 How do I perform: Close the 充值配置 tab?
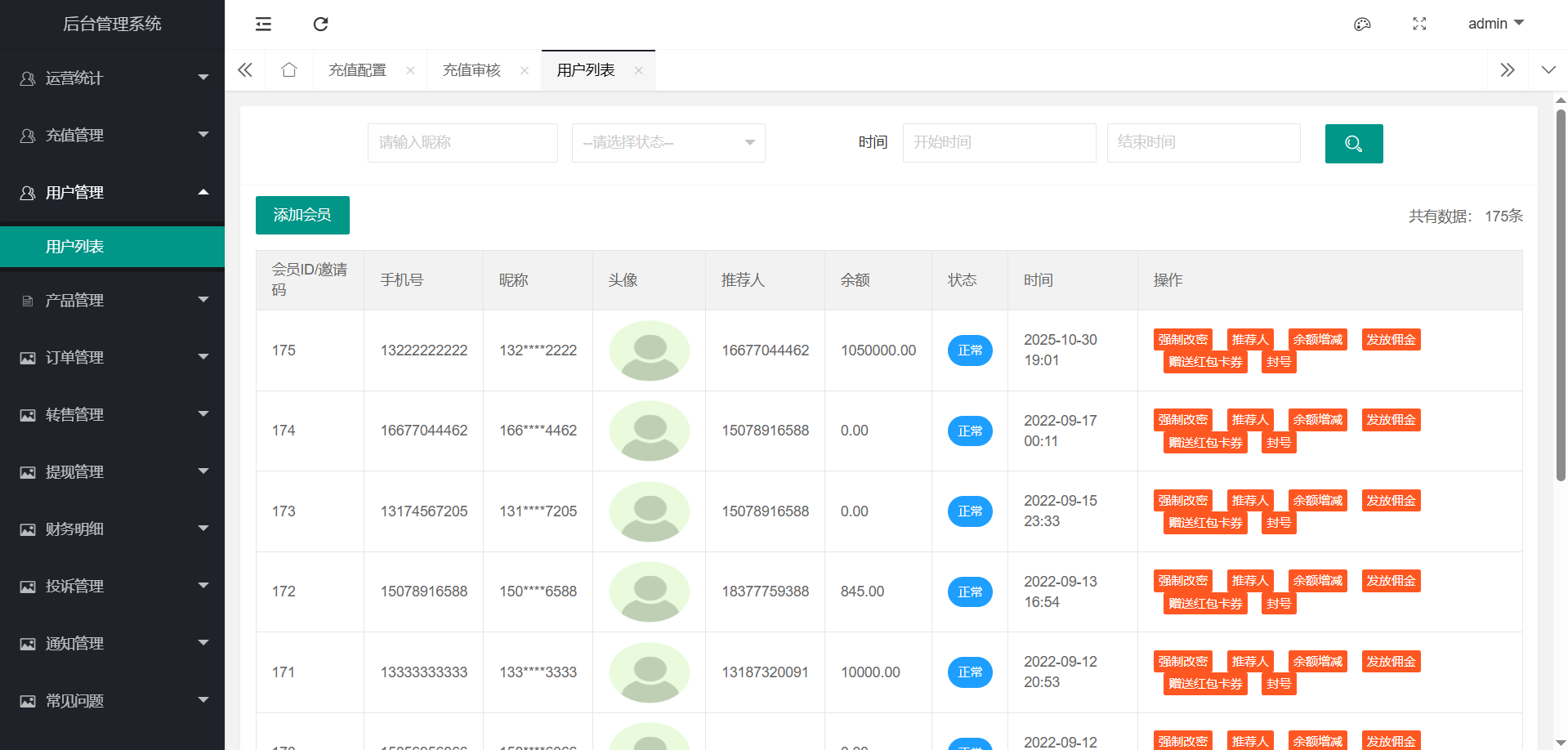coord(410,70)
